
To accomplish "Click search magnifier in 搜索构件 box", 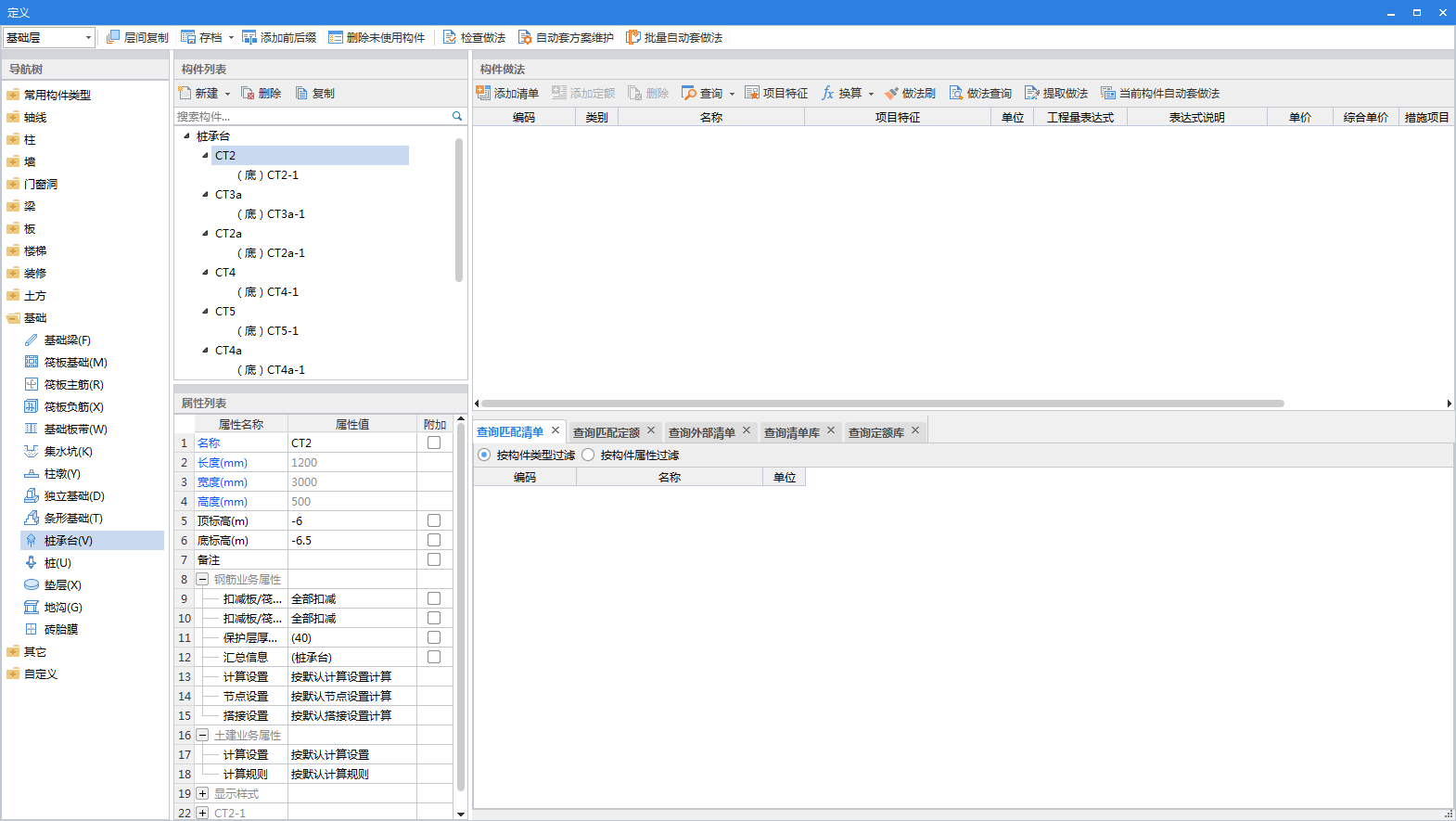I will [457, 116].
